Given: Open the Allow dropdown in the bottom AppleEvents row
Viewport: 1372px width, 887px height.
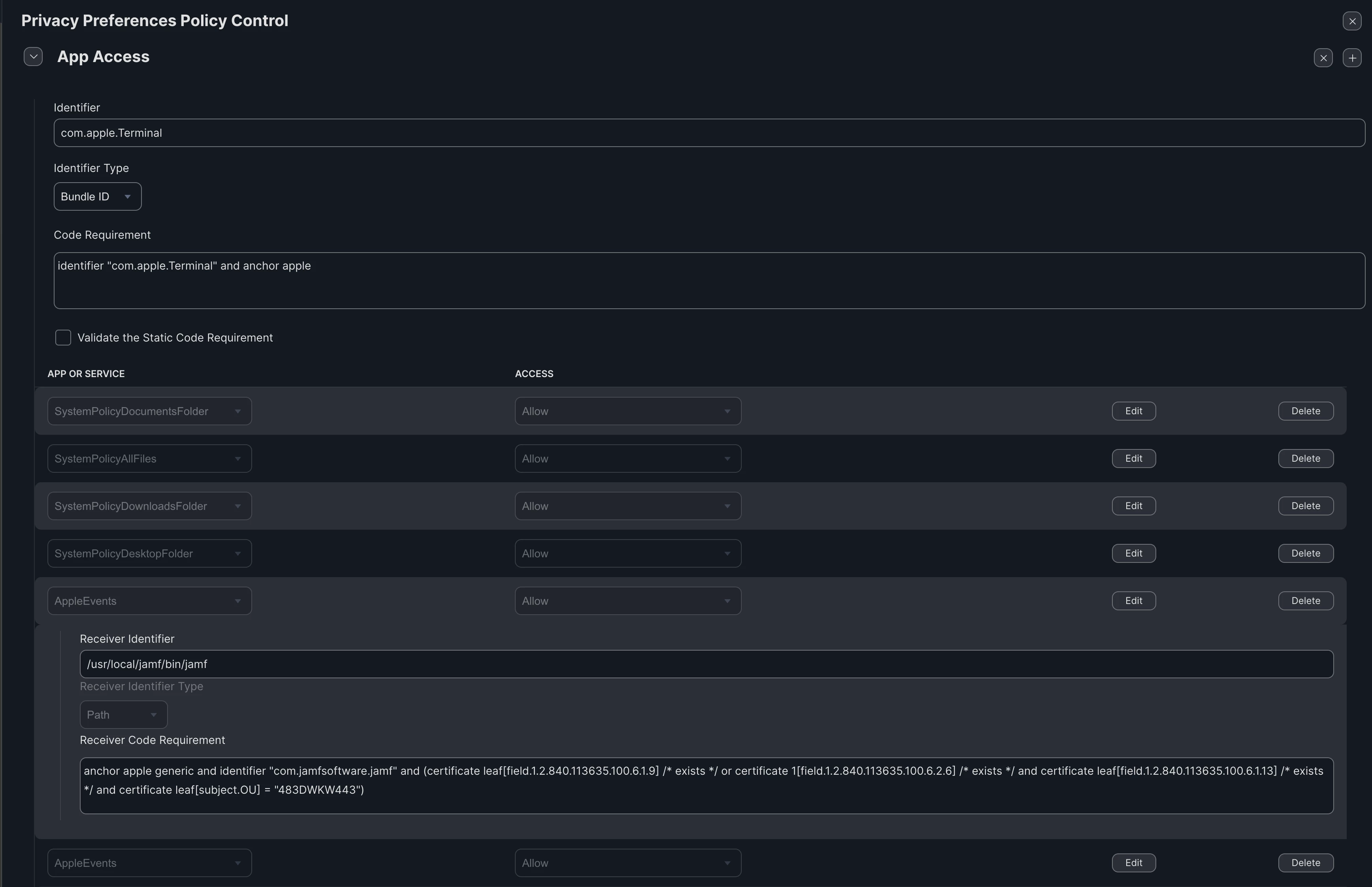Looking at the screenshot, I should [x=628, y=863].
